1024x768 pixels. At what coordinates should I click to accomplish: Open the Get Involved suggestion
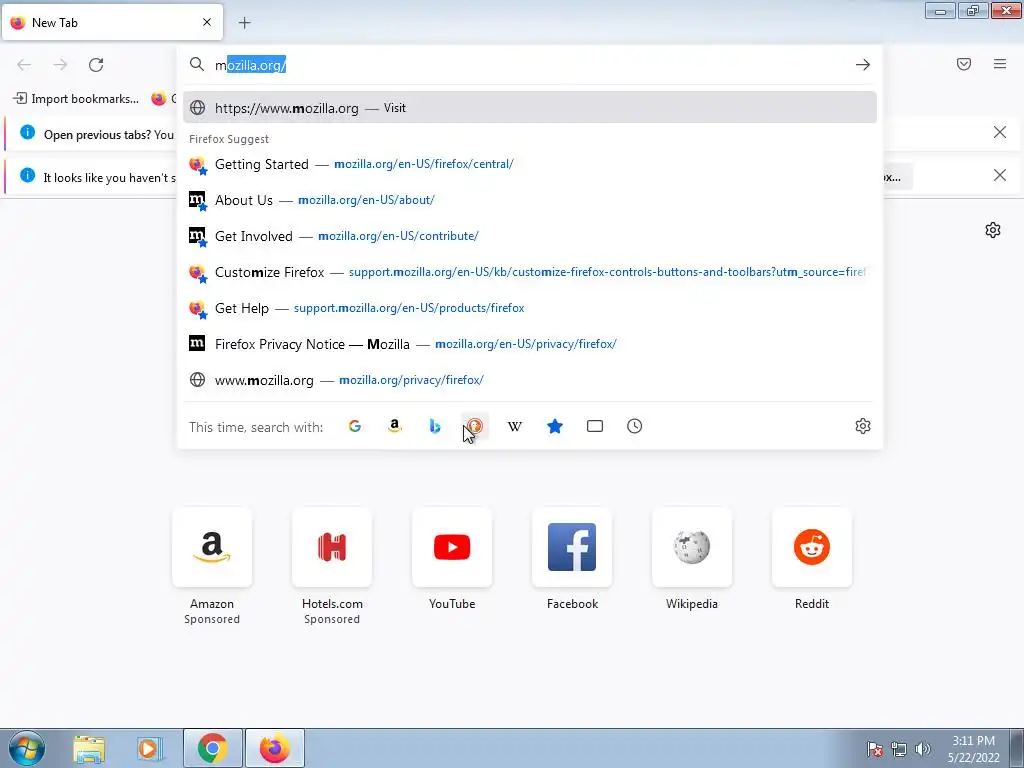coord(530,236)
